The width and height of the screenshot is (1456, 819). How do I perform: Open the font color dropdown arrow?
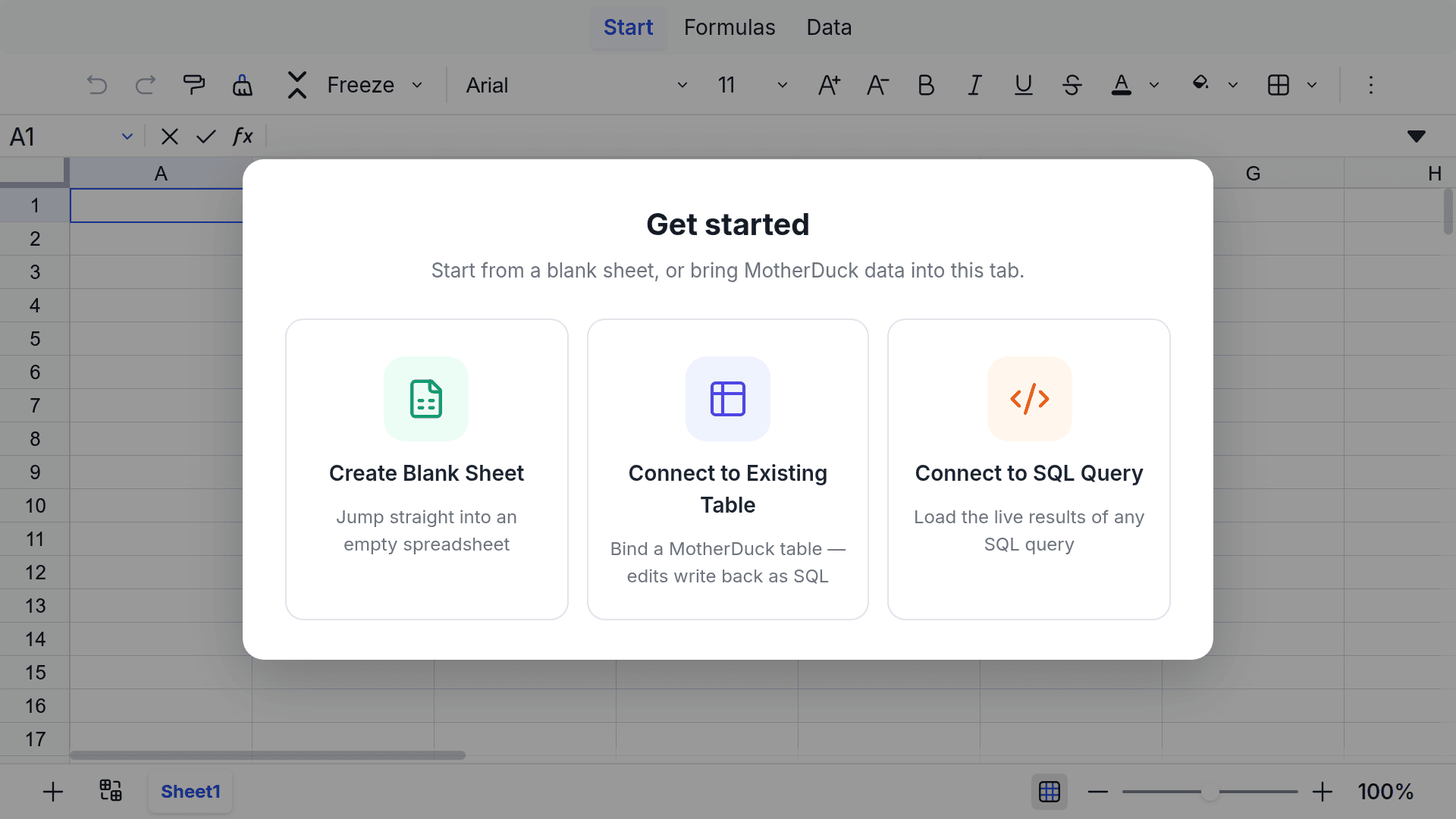click(1154, 85)
